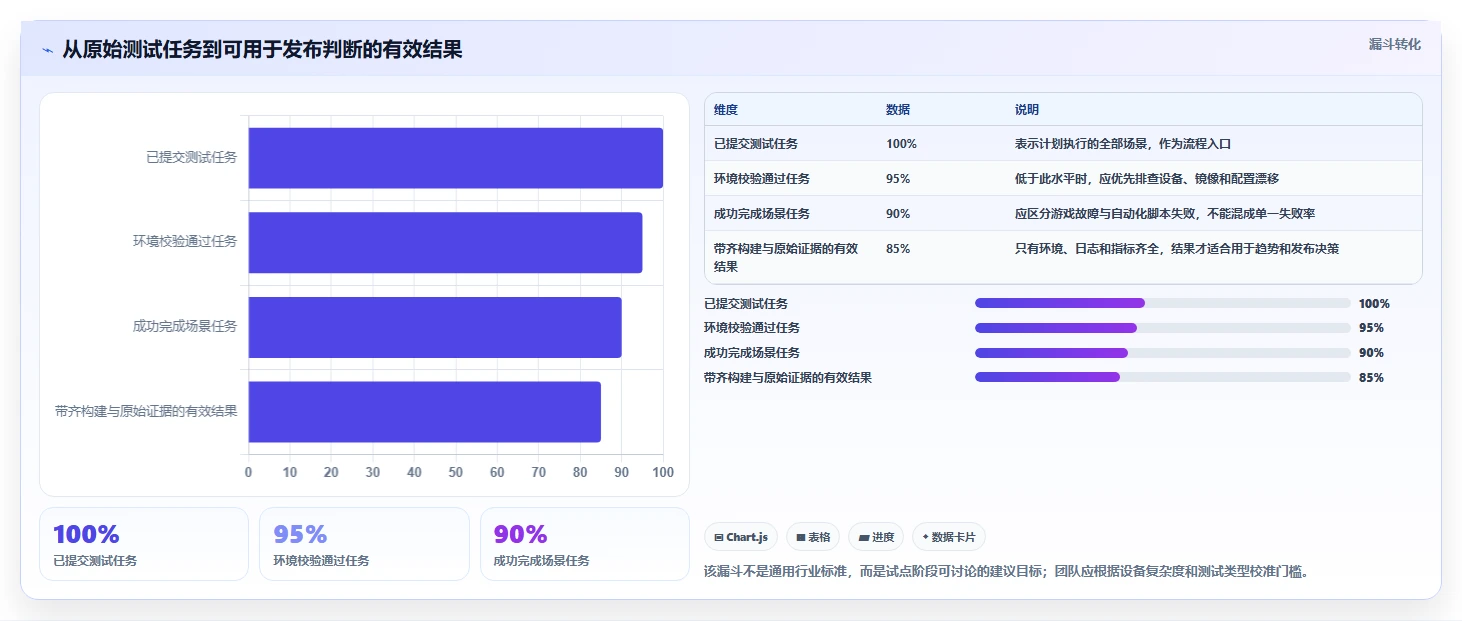This screenshot has width=1462, height=621.
Task: Select table cell 已提交测试任务
Action: pos(756,144)
